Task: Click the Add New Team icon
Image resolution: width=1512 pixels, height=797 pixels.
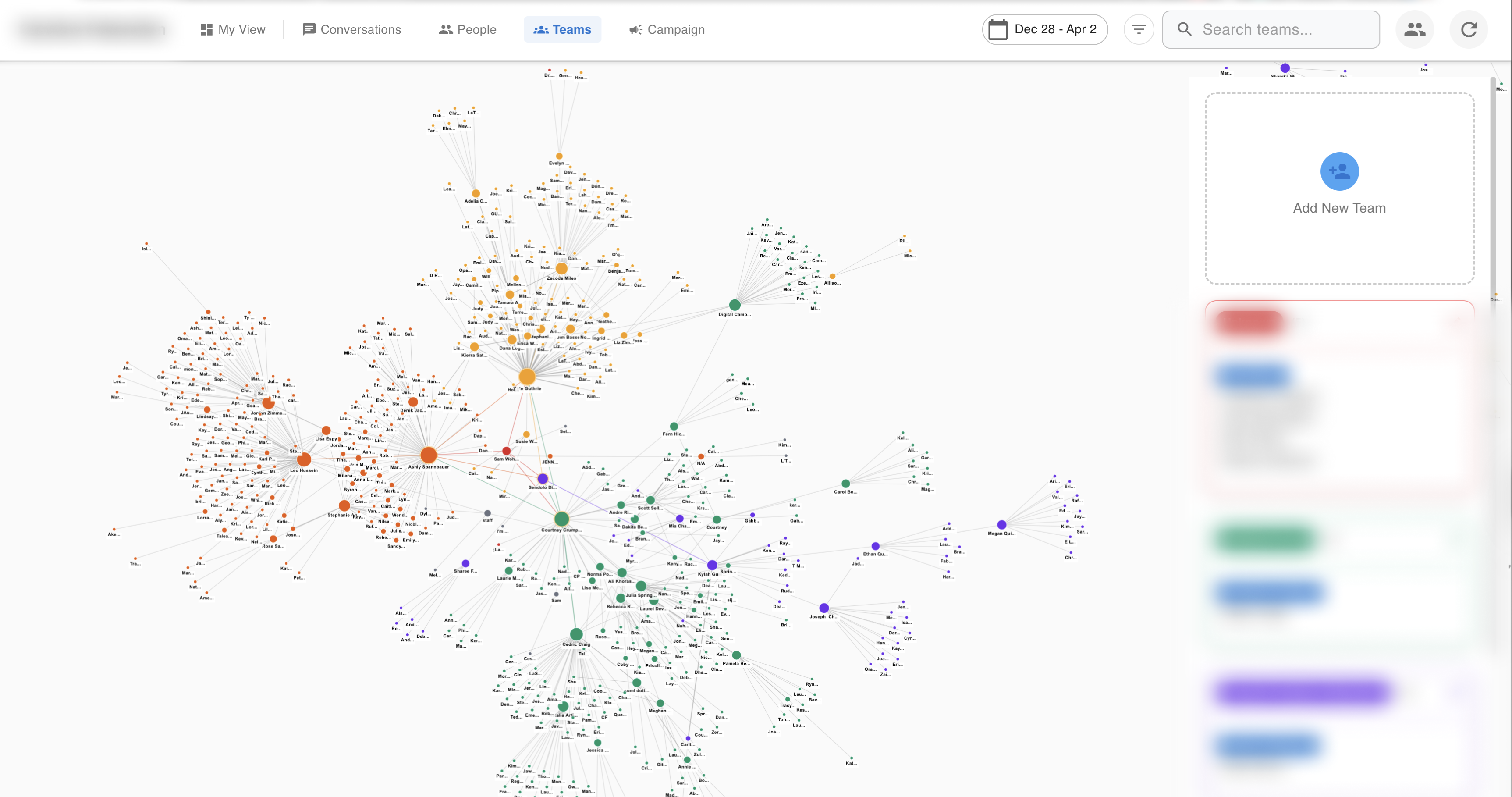Action: (x=1339, y=171)
